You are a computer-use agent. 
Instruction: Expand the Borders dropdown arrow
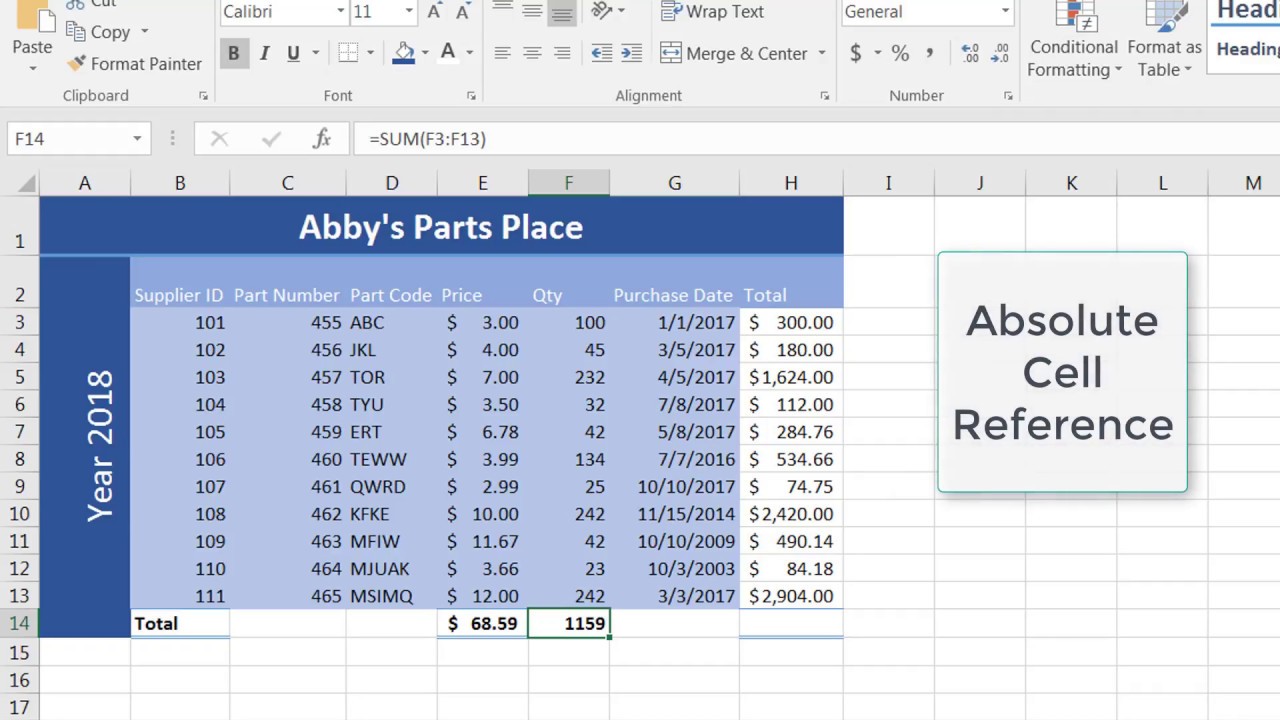pyautogui.click(x=370, y=53)
